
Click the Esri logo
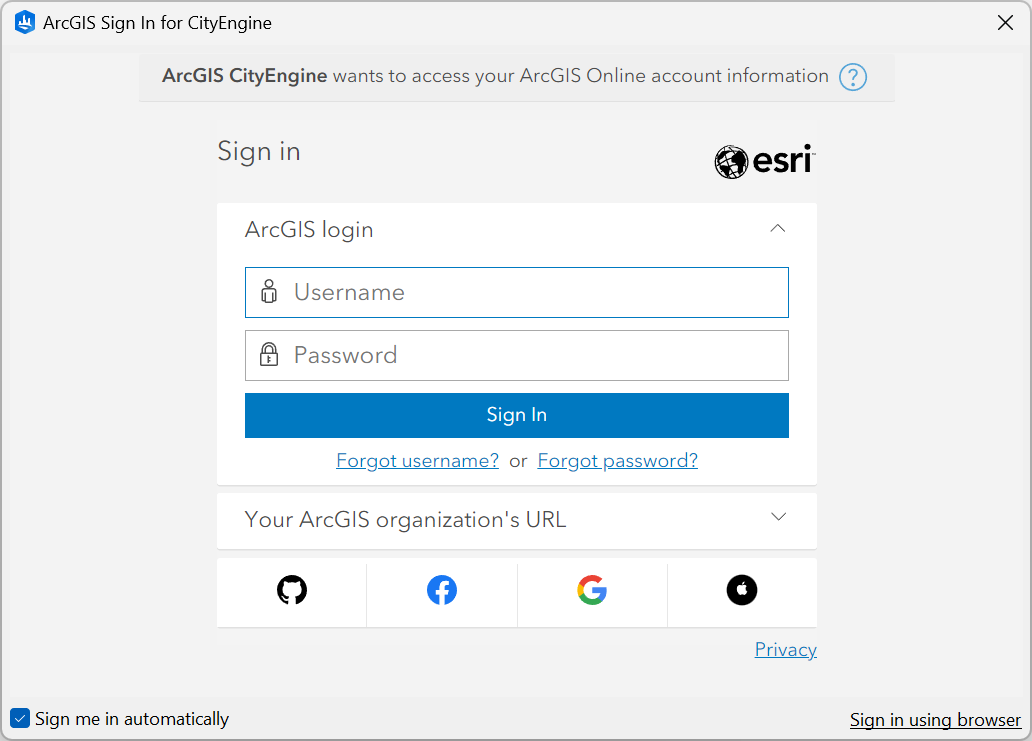(764, 161)
